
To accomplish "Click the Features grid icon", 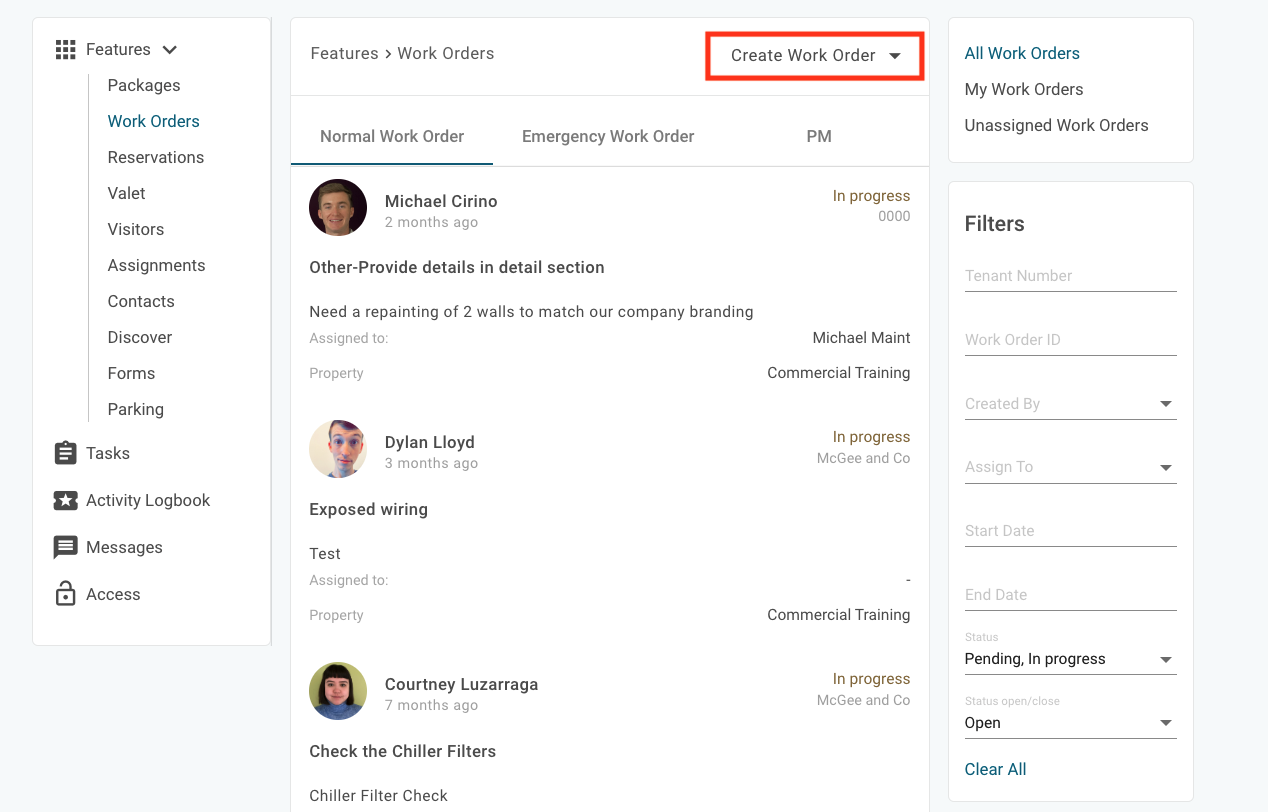I will (65, 49).
